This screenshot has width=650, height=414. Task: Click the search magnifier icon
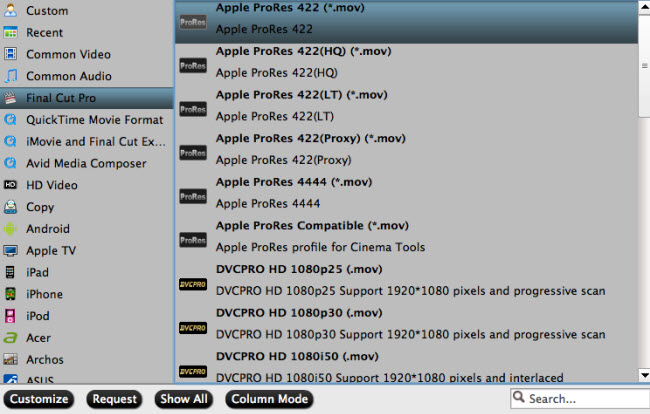519,397
